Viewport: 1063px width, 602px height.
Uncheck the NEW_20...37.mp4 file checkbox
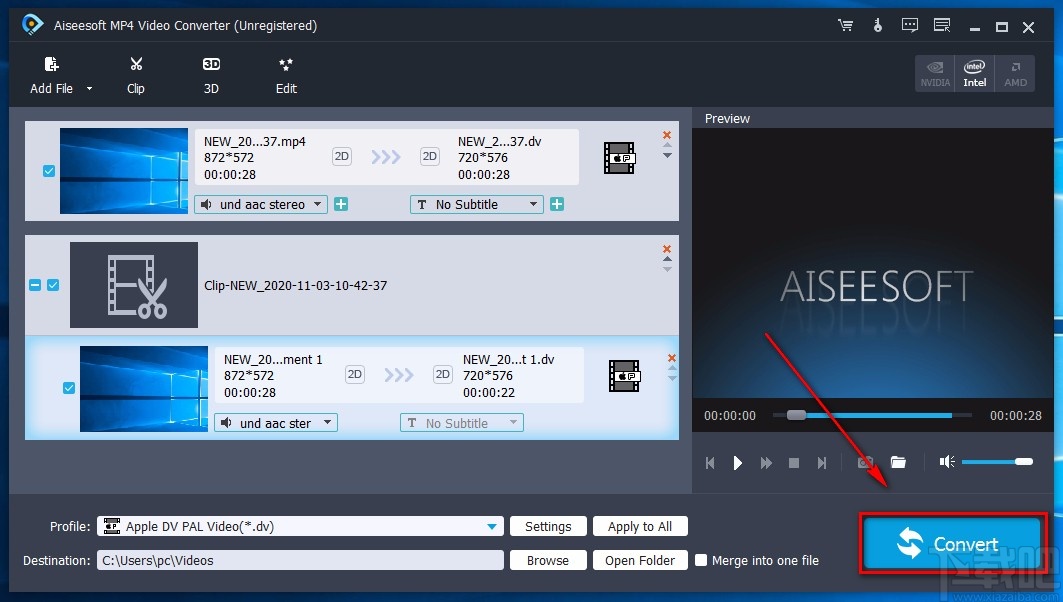point(48,171)
